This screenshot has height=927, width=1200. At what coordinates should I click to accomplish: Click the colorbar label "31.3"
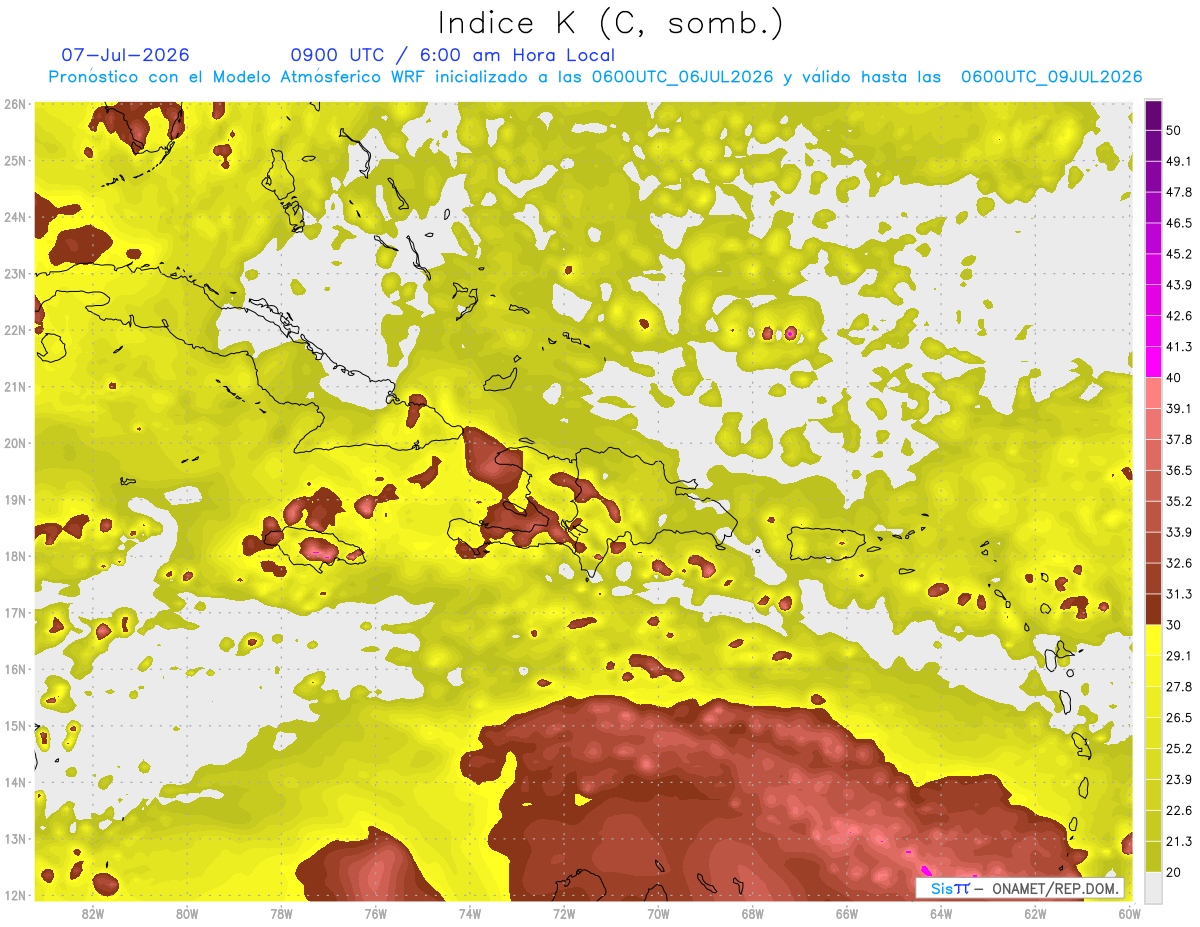pos(1179,594)
